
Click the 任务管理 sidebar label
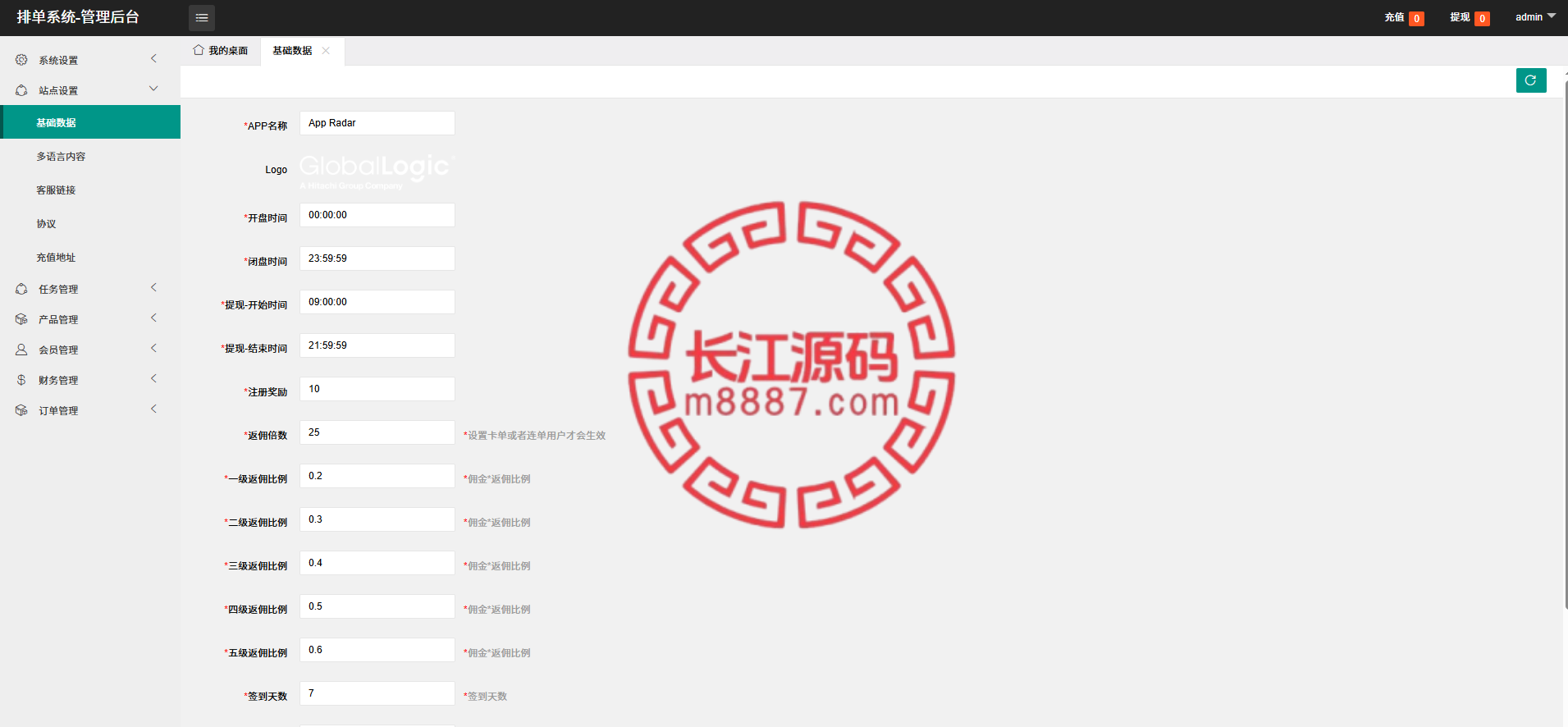click(58, 290)
